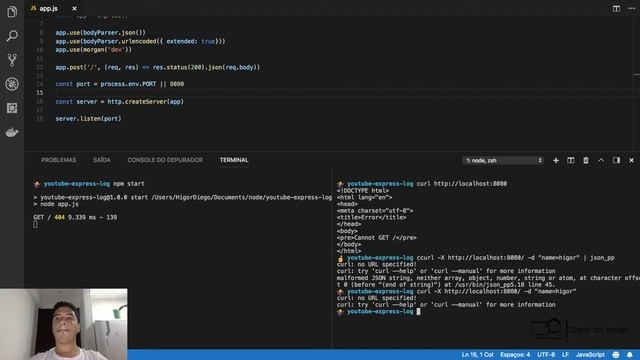Open the Search sidebar icon
640x360 pixels.
click(12, 36)
